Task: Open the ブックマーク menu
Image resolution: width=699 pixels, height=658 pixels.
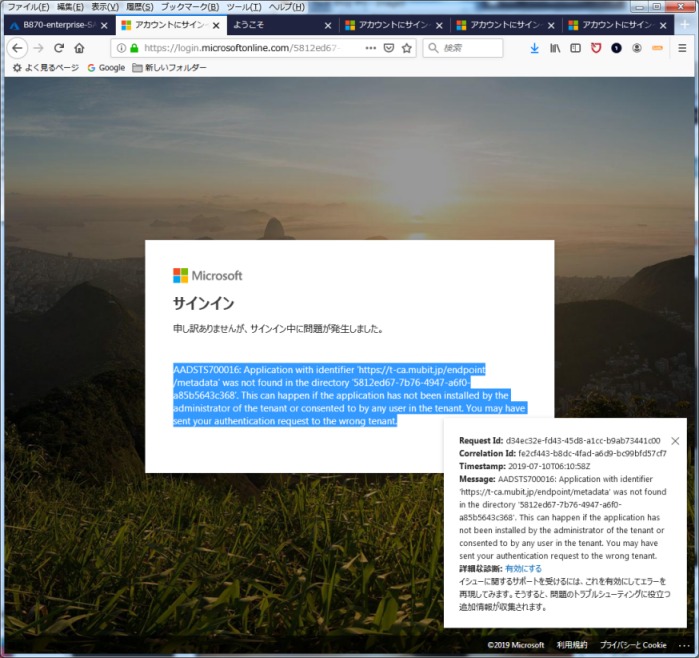Action: point(190,7)
